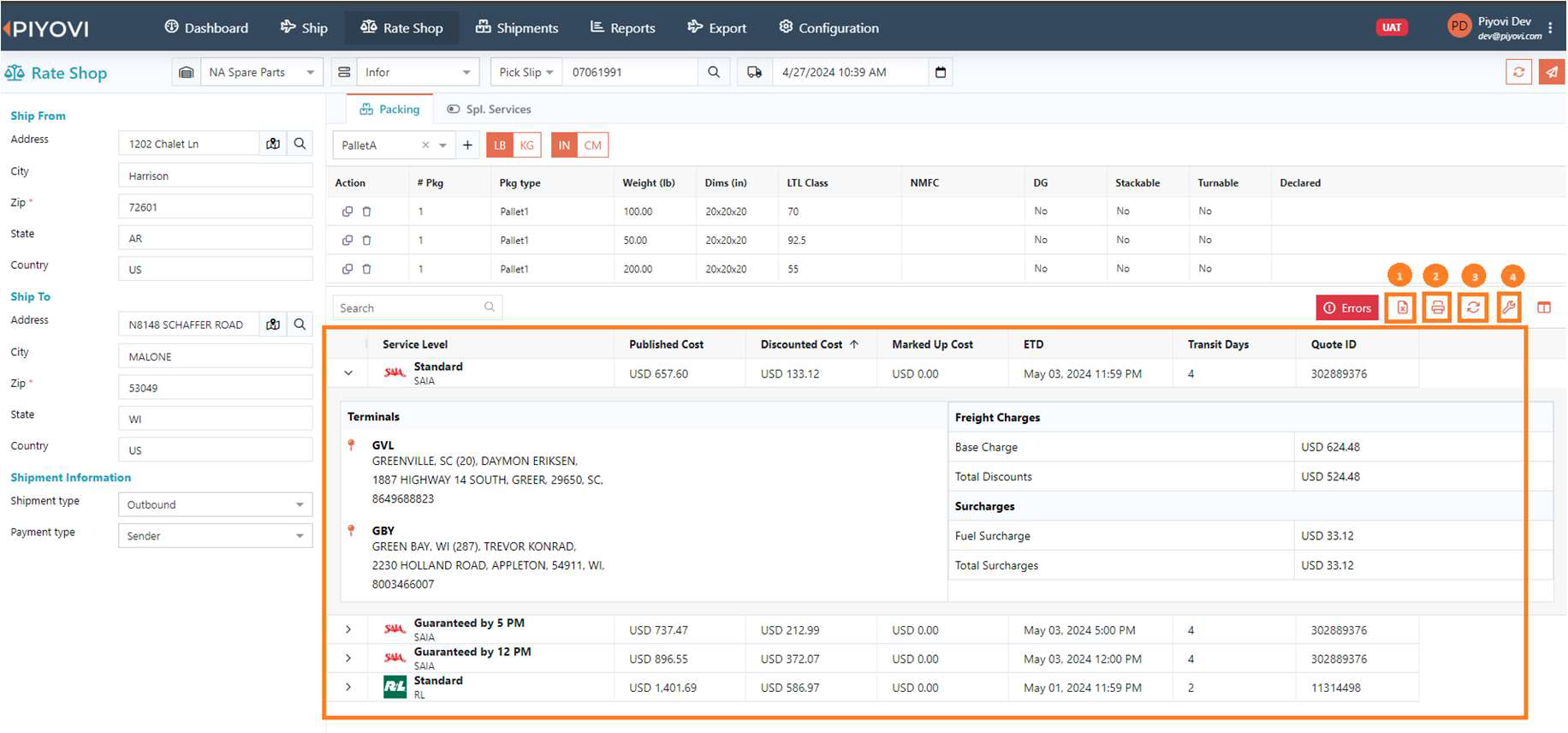Open the NA Spare Parts location dropdown

[x=261, y=72]
